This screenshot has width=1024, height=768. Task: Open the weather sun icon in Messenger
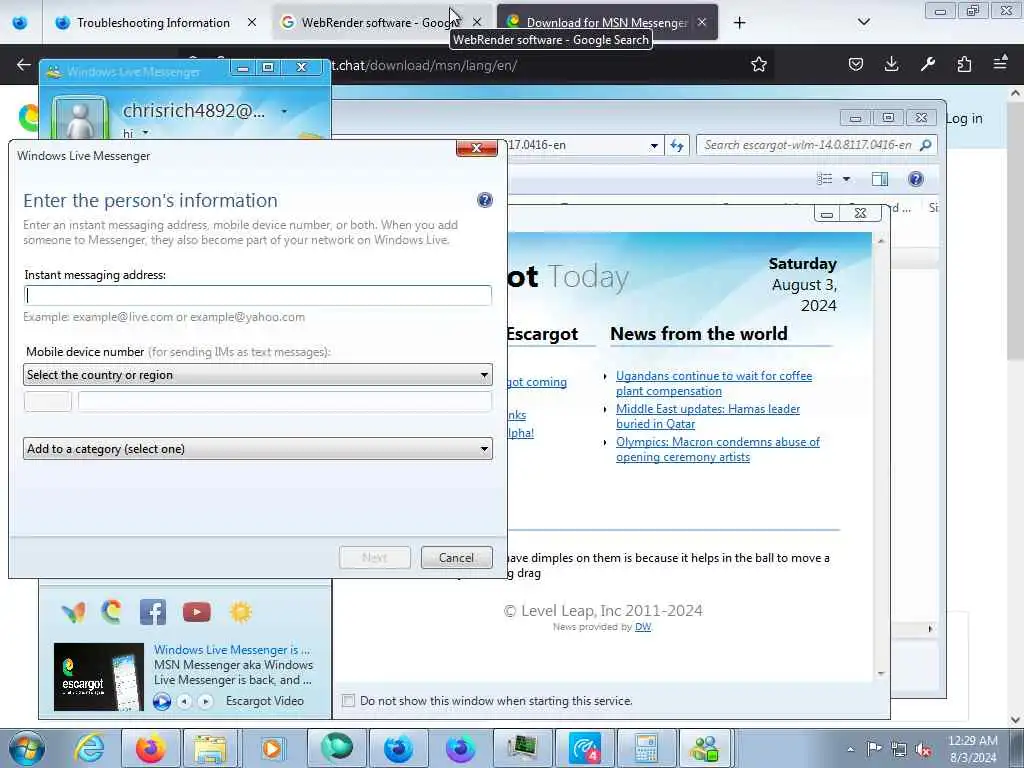coord(240,612)
